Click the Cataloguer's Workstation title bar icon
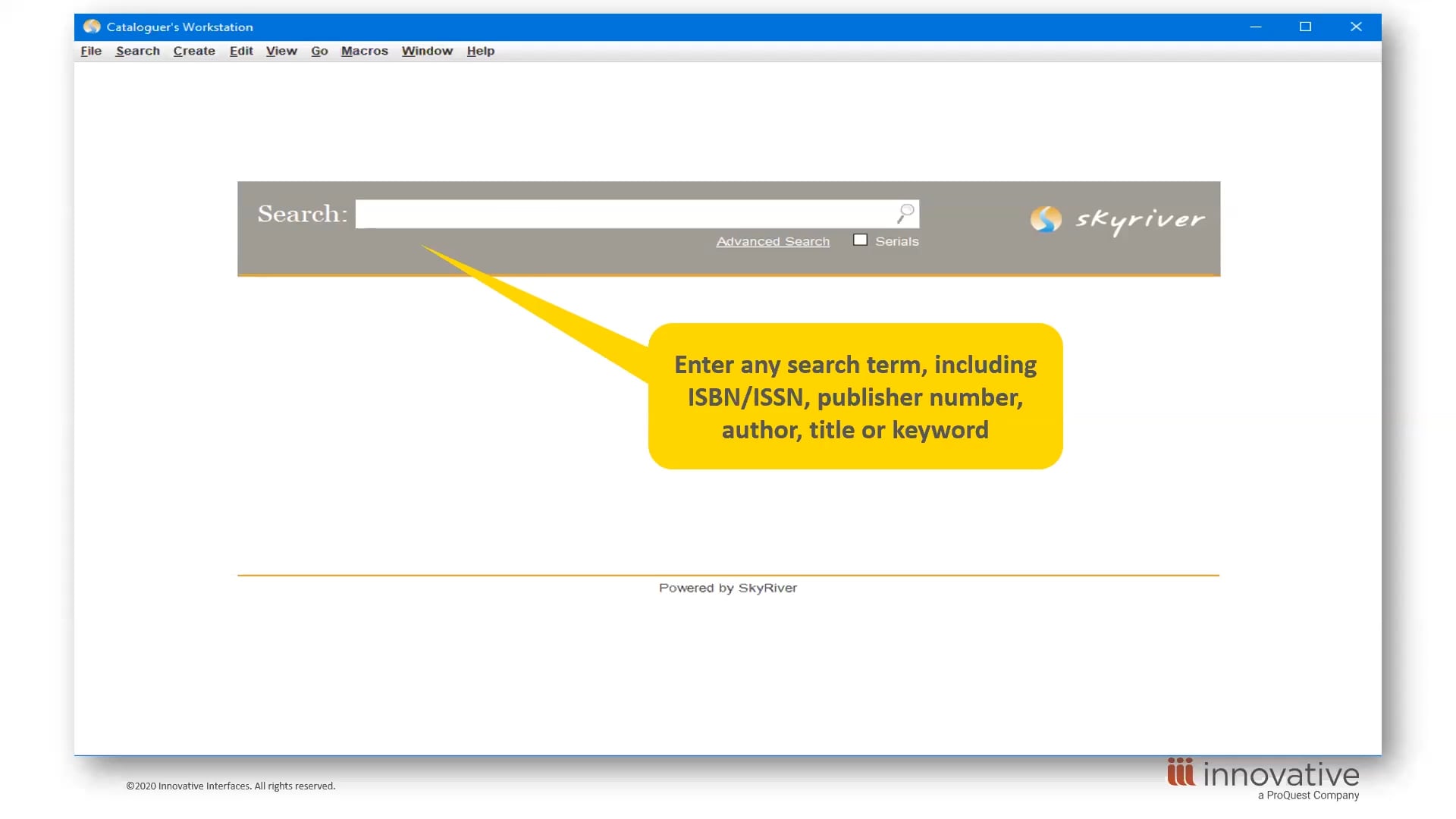The image size is (1456, 819). click(92, 27)
